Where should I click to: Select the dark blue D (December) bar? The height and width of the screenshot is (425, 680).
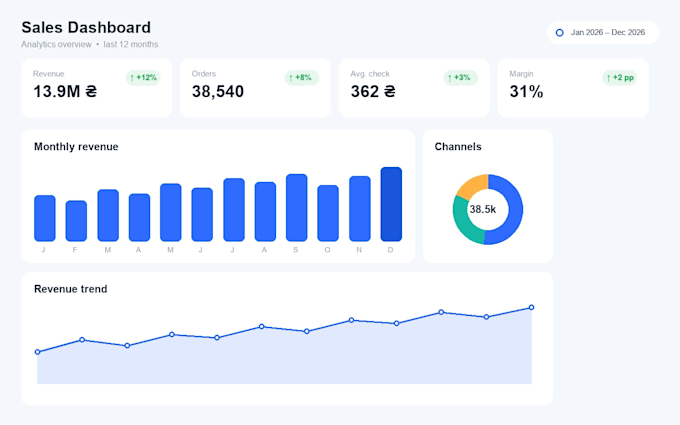point(391,204)
